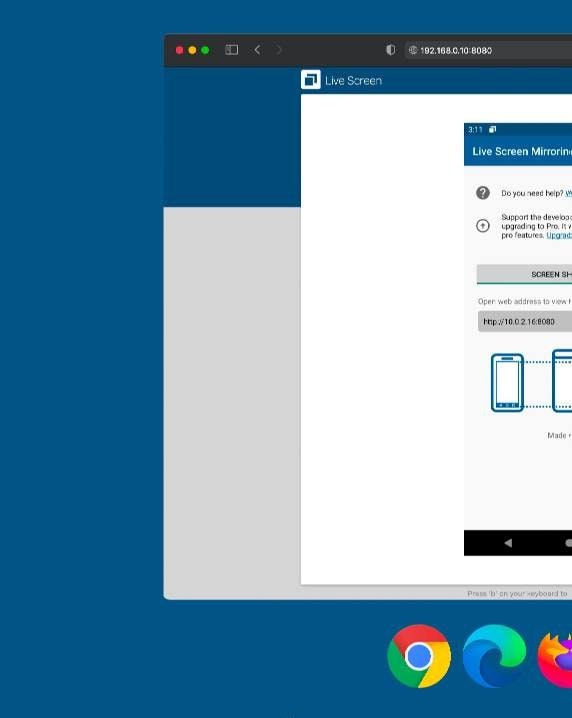The height and width of the screenshot is (718, 572).
Task: Close the Safari window with red button
Action: click(180, 50)
